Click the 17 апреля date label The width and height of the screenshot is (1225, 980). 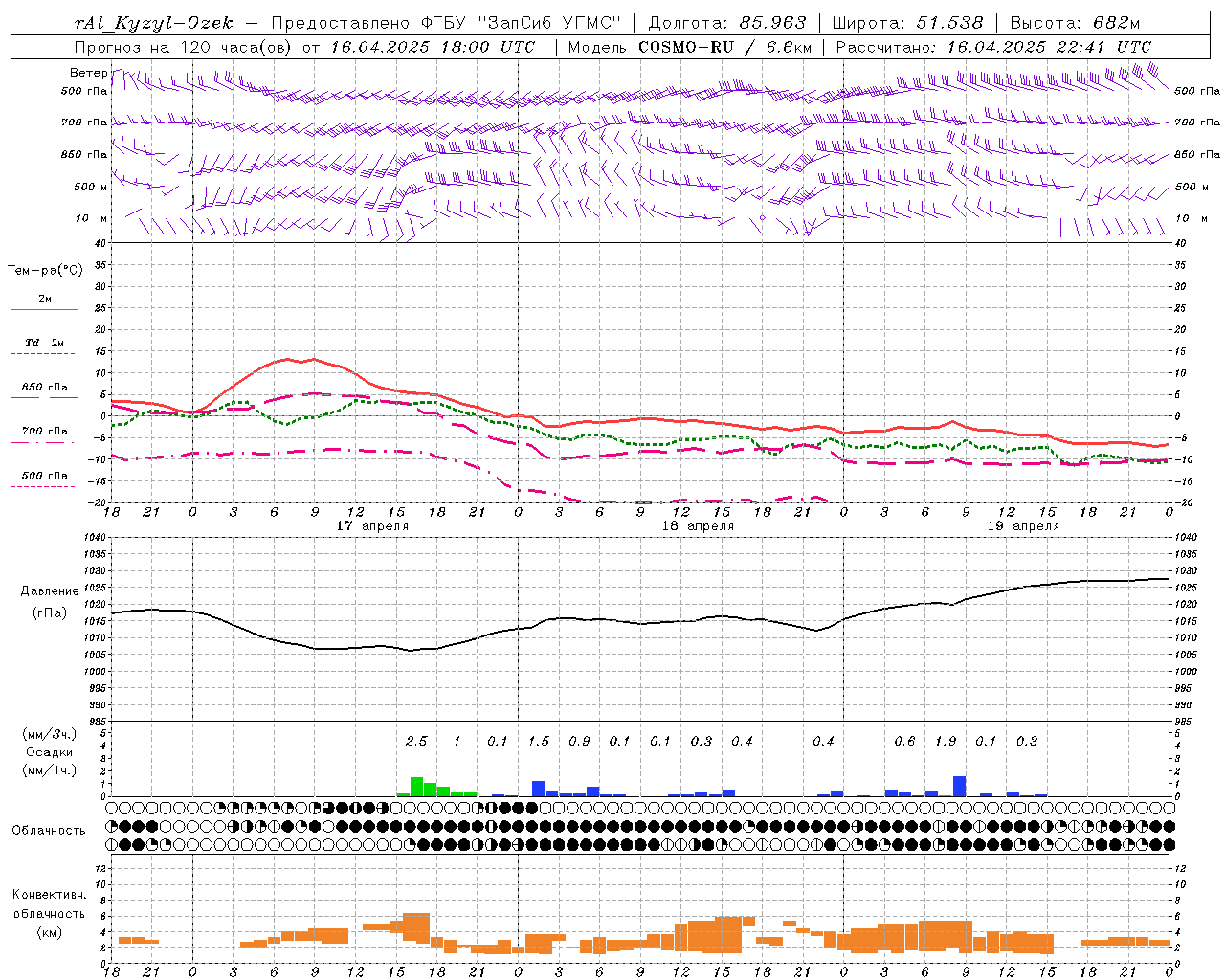coord(372,526)
